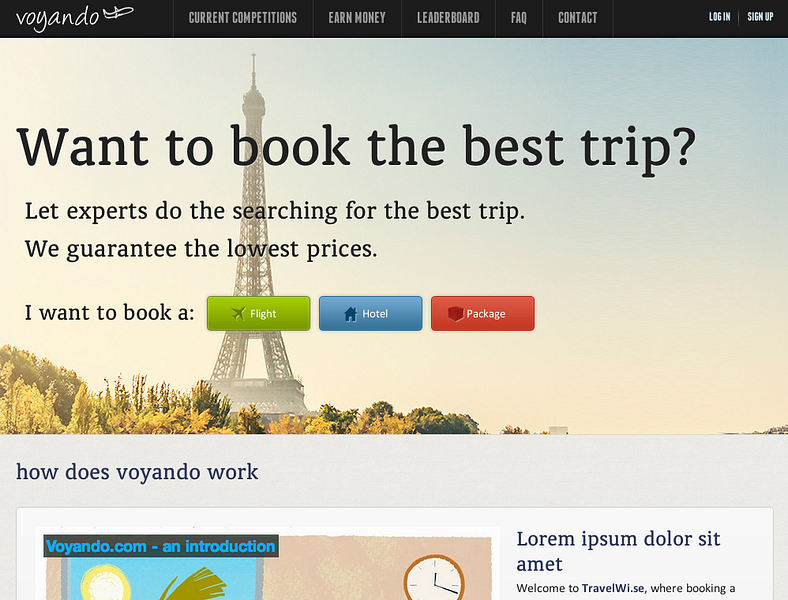
Task: Open the Leaderboard page
Action: [x=448, y=19]
